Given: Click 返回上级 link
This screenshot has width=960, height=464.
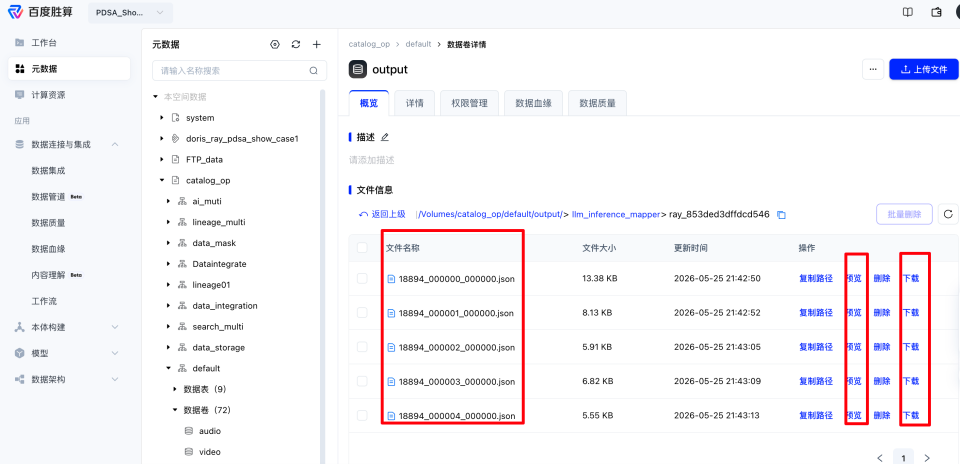Looking at the screenshot, I should point(383,214).
